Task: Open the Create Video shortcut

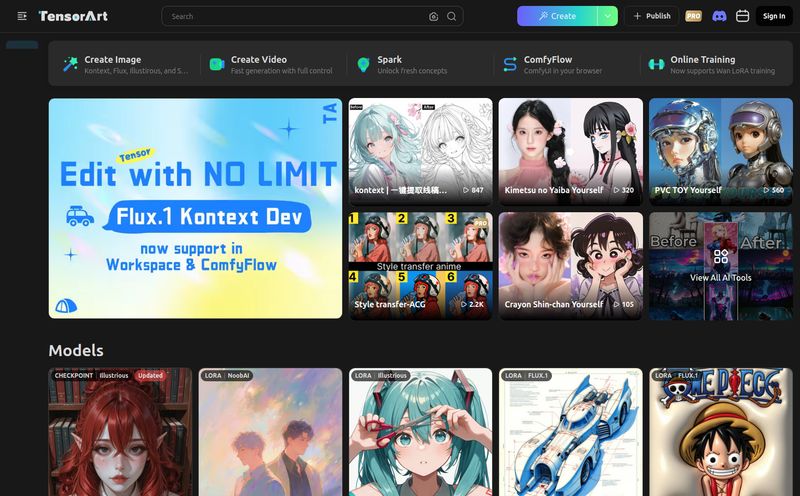Action: pos(272,64)
